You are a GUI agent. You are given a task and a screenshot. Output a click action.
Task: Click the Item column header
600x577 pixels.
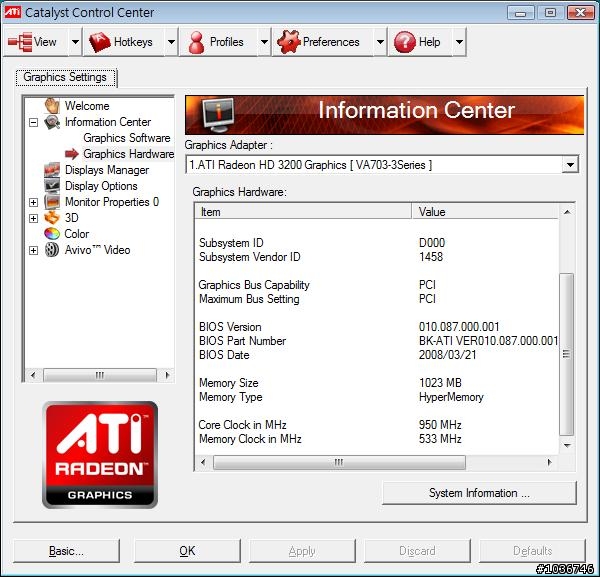click(303, 212)
